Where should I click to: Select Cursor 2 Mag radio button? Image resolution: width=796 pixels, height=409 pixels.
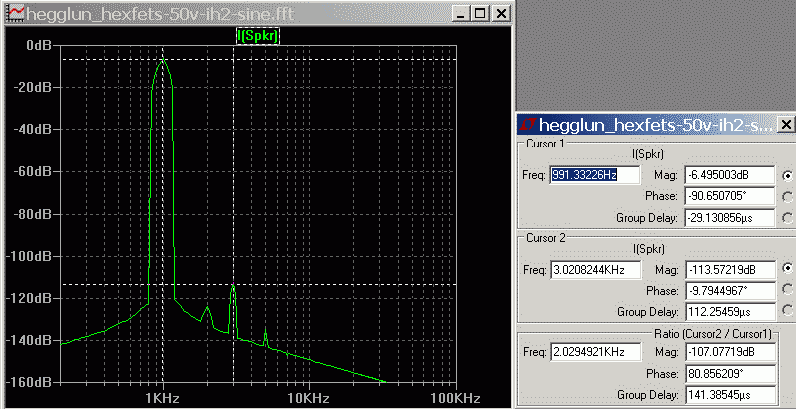pos(787,269)
